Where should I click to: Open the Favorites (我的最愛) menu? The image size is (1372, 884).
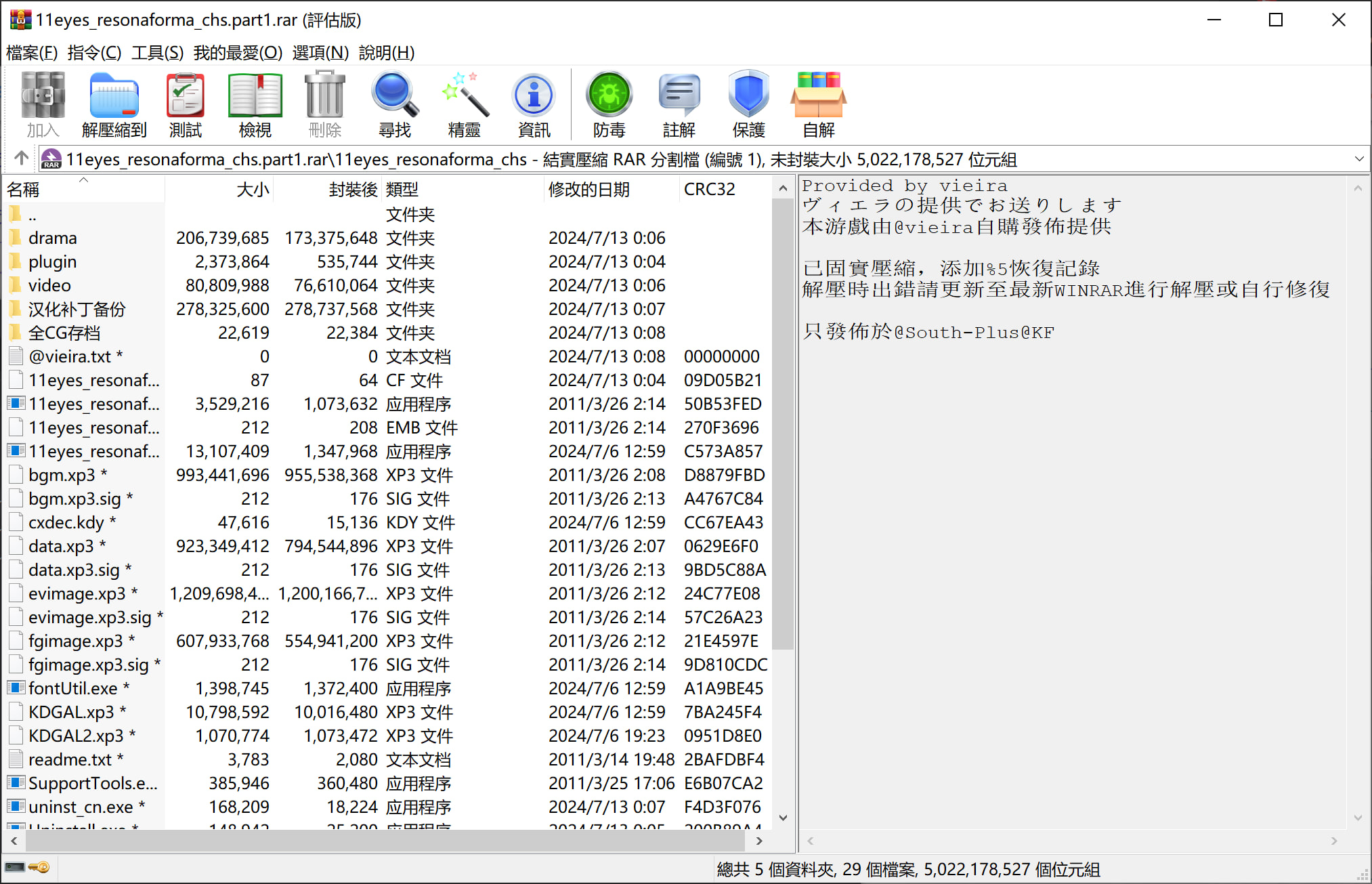tap(238, 53)
